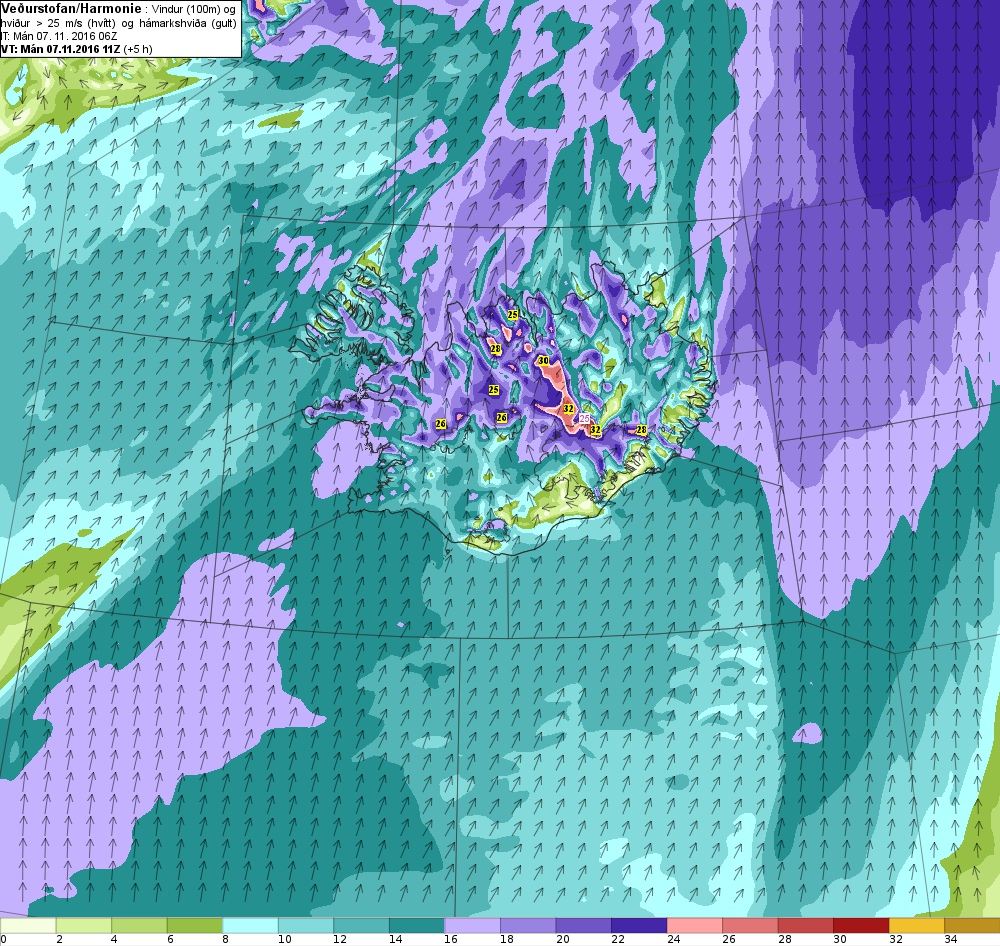Click the 'Veðurstofan/Harmonie' title text
This screenshot has height=946, width=1000.
click(71, 9)
